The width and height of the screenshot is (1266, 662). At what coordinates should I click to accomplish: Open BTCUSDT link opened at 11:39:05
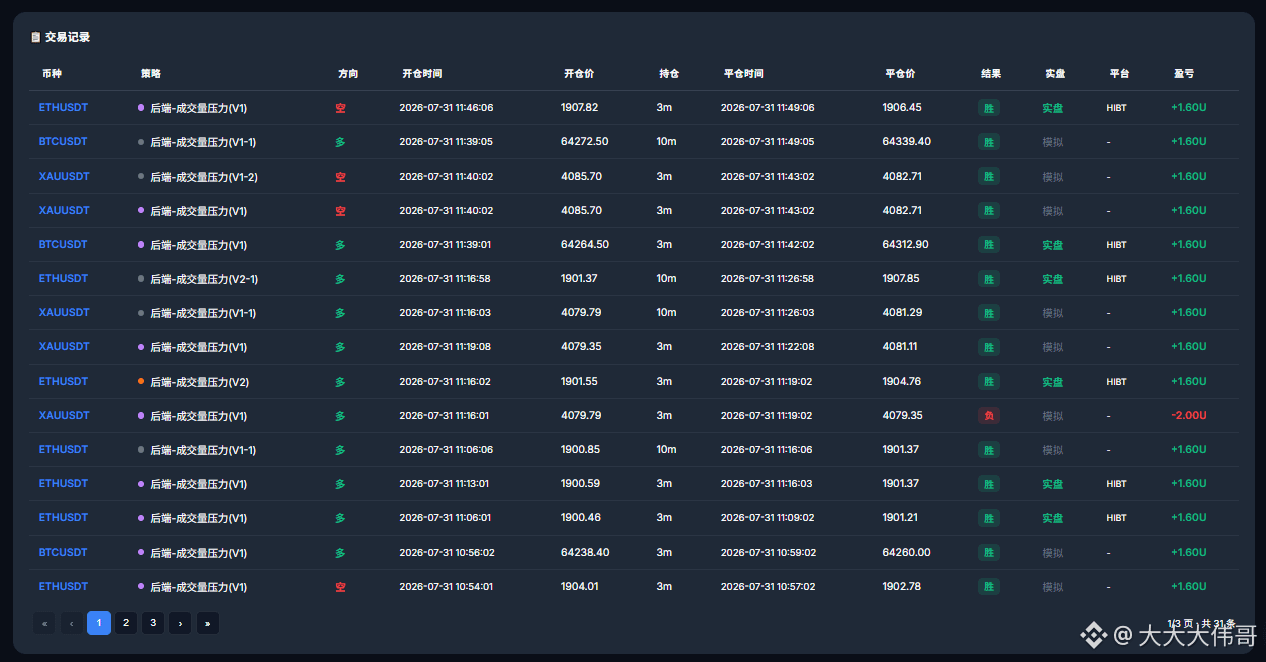click(x=63, y=142)
